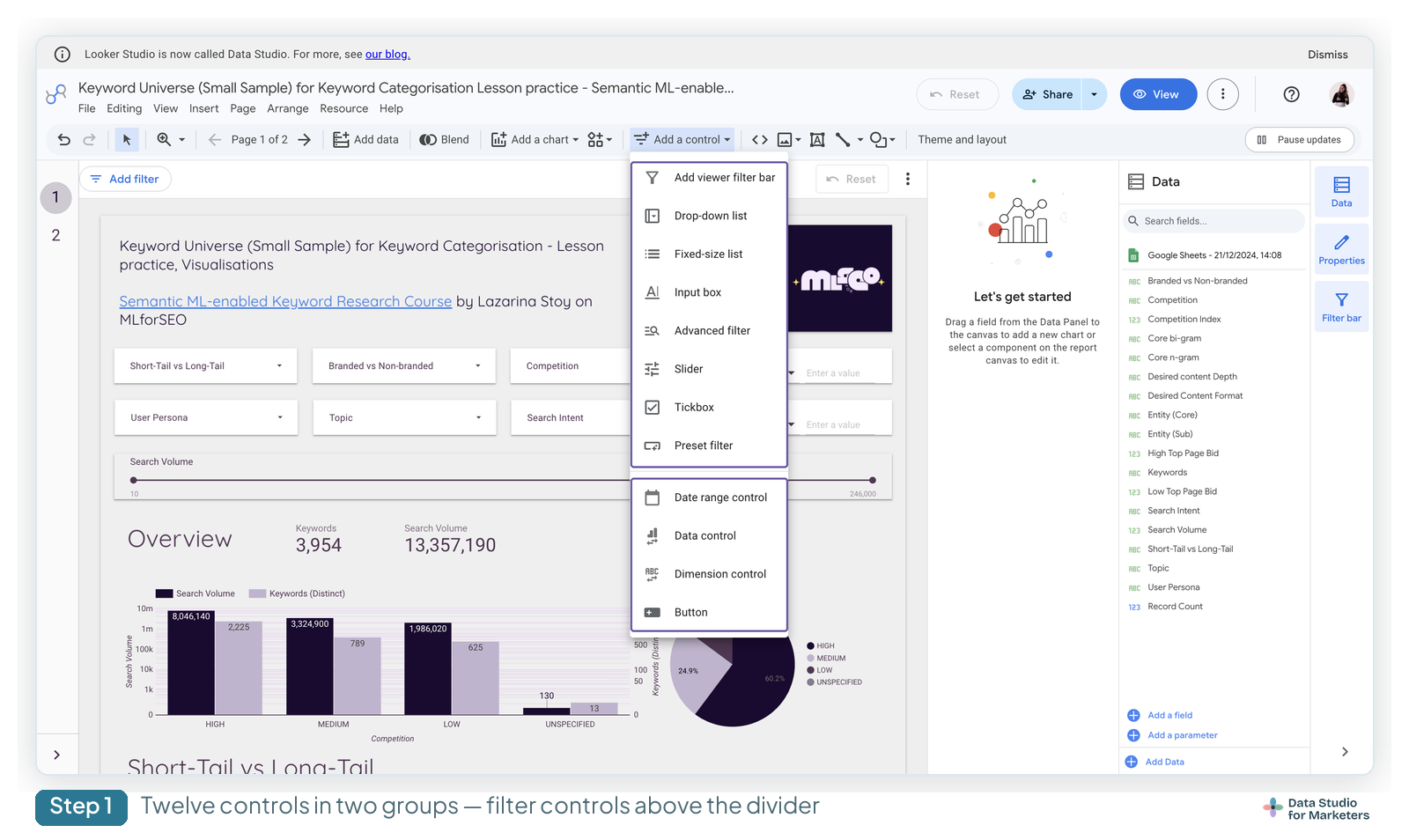The height and width of the screenshot is (840, 1409).
Task: Go to next page arrow
Action: [305, 139]
